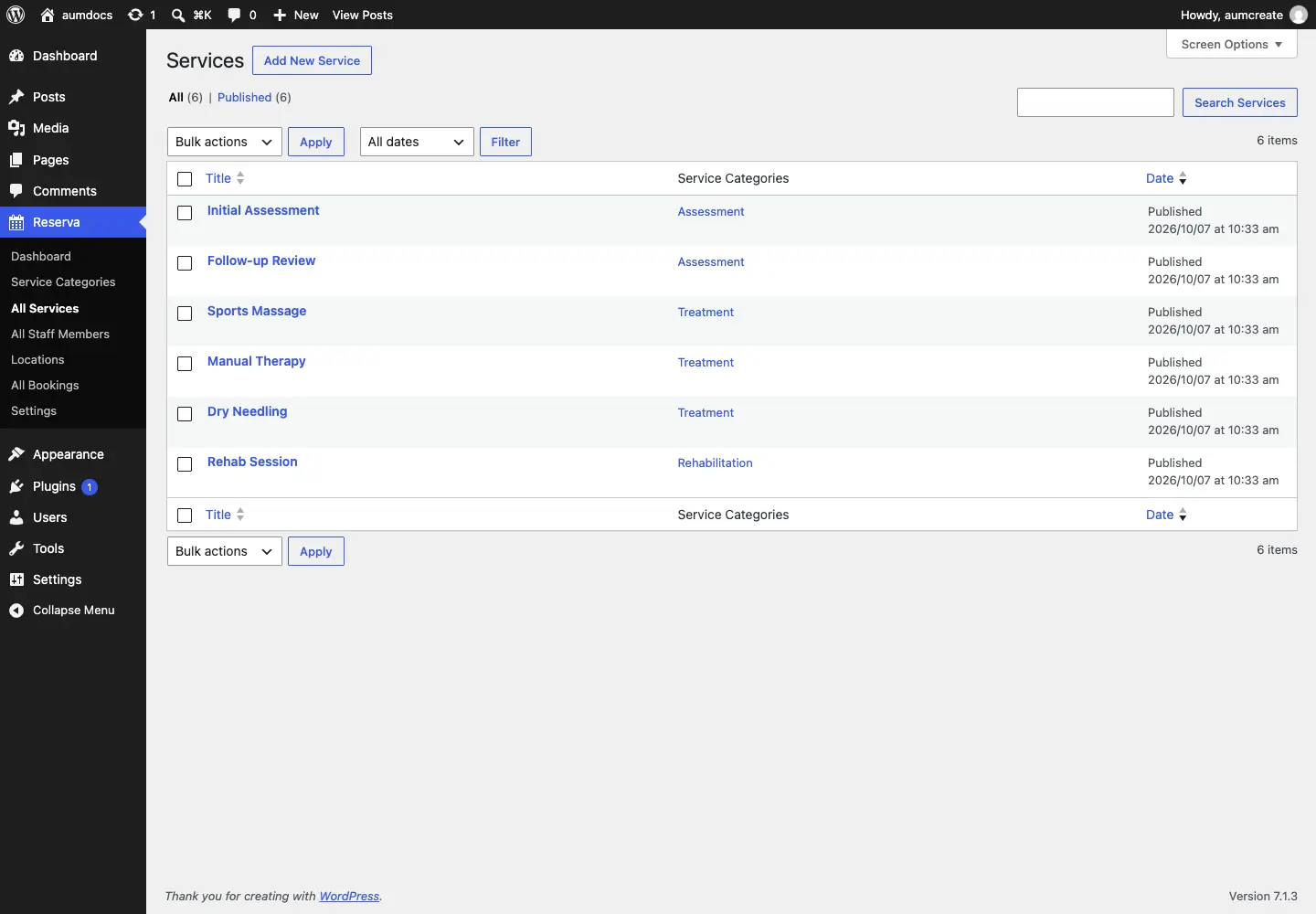
Task: Open the WordPress logo menu
Action: coord(16,15)
